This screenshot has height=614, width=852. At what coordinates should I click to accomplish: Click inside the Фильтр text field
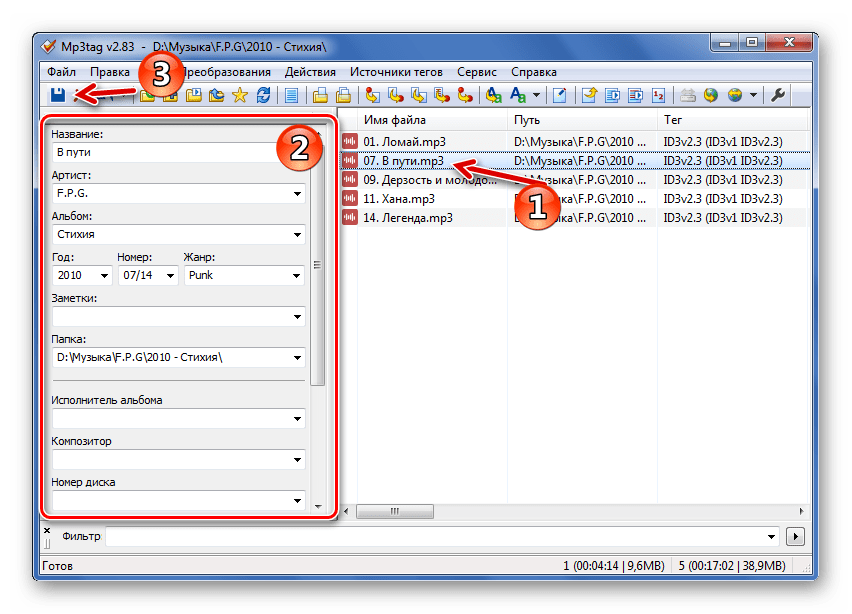tap(440, 536)
